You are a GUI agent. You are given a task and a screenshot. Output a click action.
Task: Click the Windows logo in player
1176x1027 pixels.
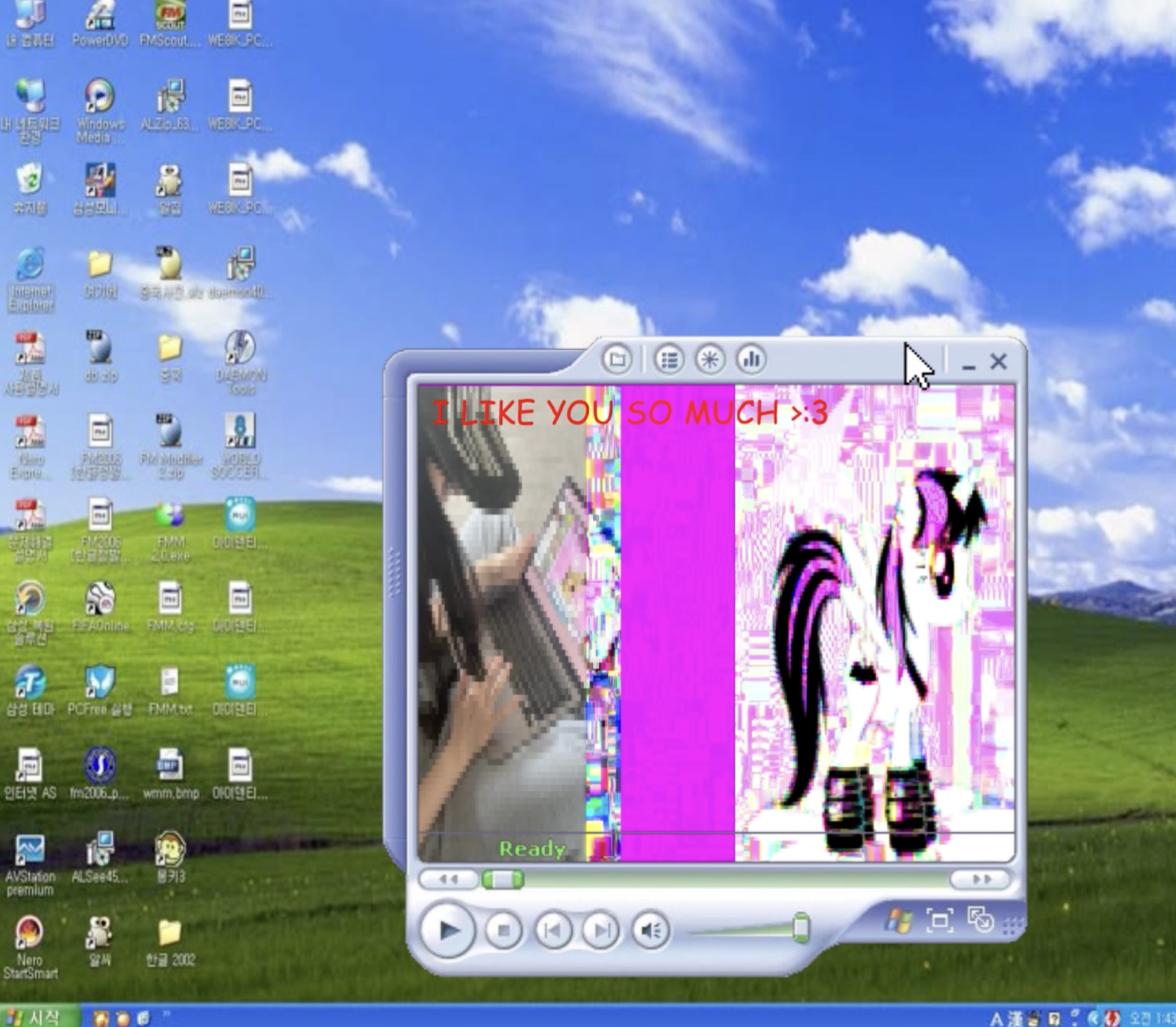coord(899,922)
